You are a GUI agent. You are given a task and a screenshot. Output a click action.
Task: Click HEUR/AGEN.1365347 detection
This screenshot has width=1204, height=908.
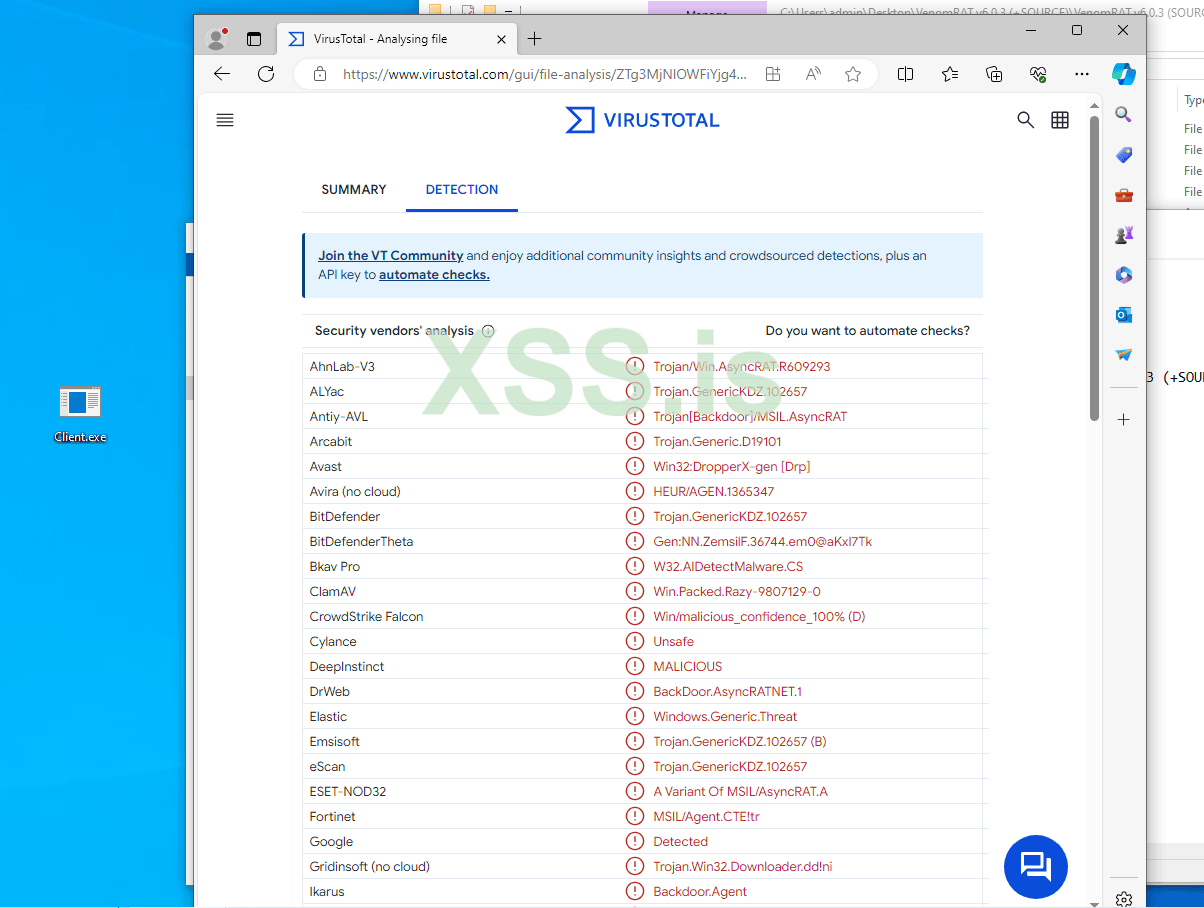pyautogui.click(x=714, y=492)
